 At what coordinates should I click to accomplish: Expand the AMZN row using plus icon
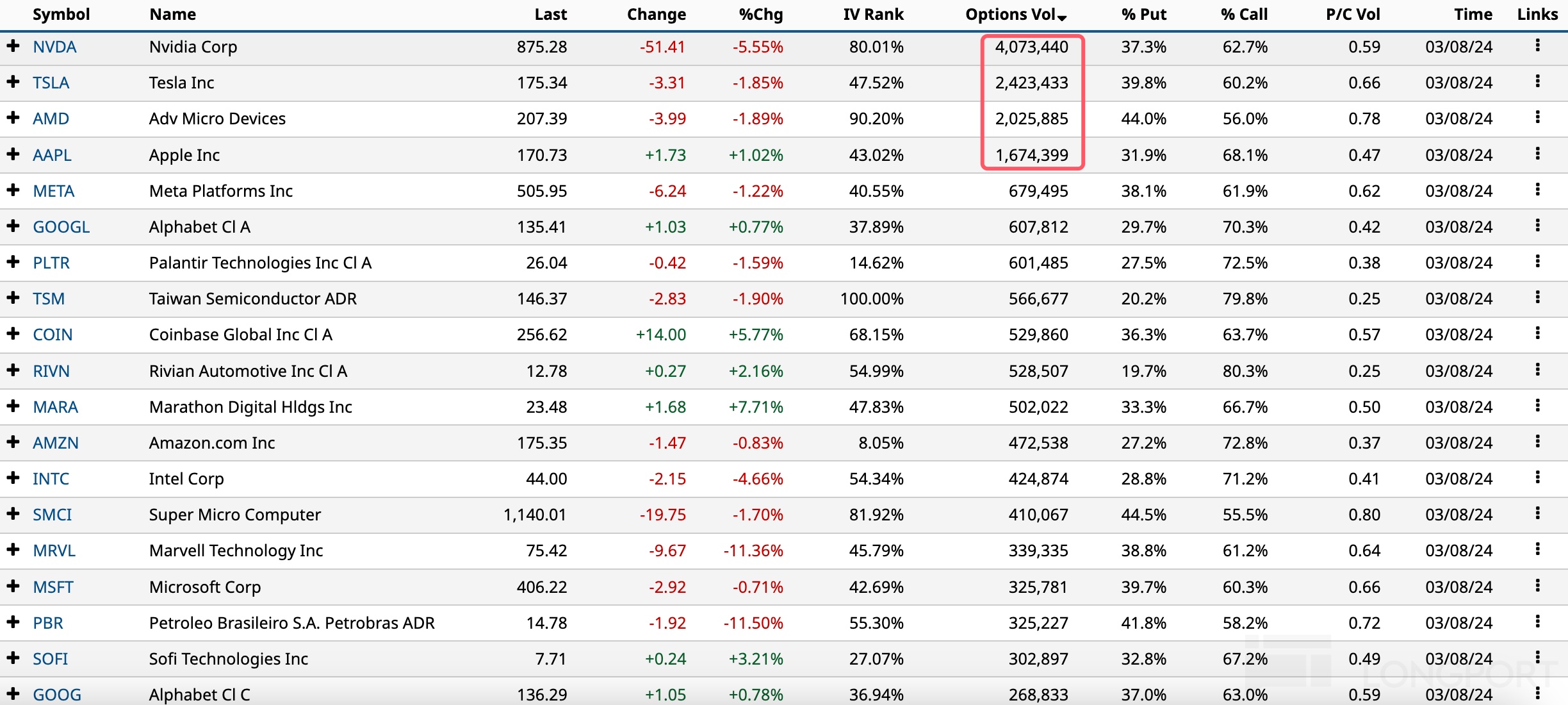click(13, 442)
